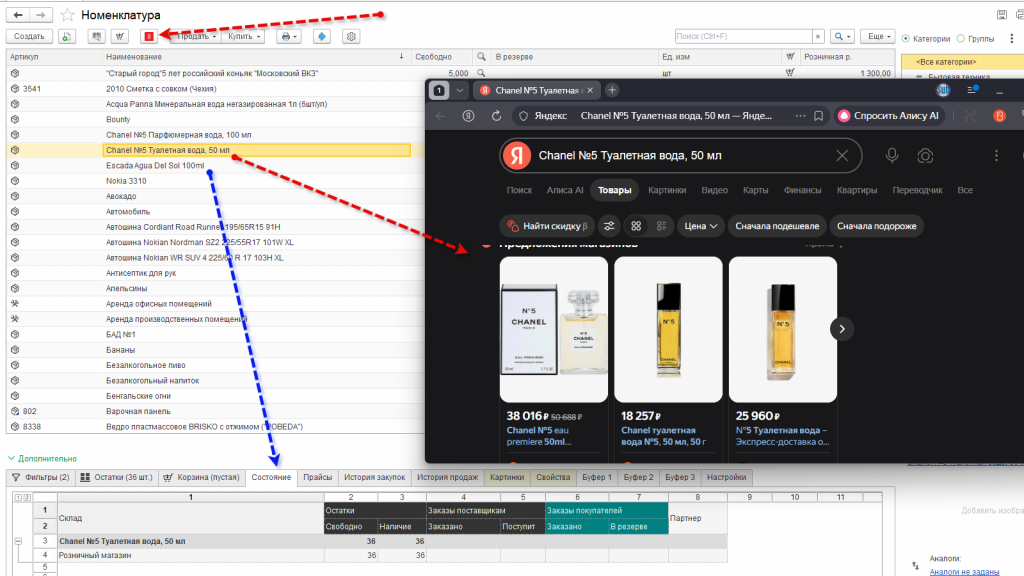Open the search magnifier dropdown
1024x576 pixels.
click(842, 37)
